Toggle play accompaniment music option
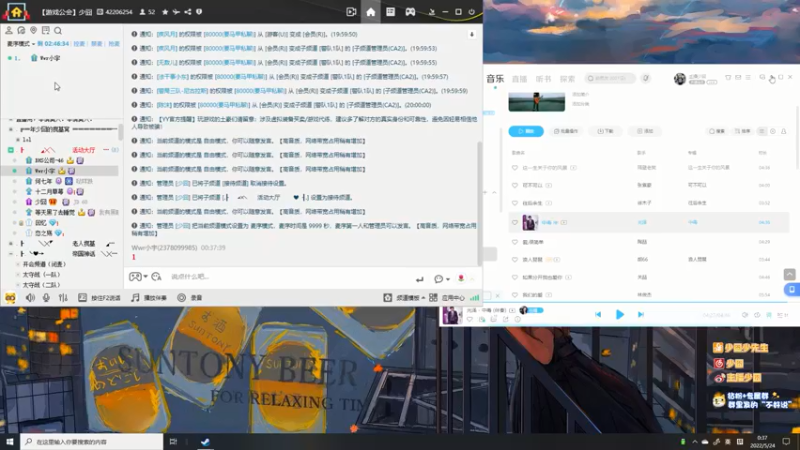 point(149,297)
